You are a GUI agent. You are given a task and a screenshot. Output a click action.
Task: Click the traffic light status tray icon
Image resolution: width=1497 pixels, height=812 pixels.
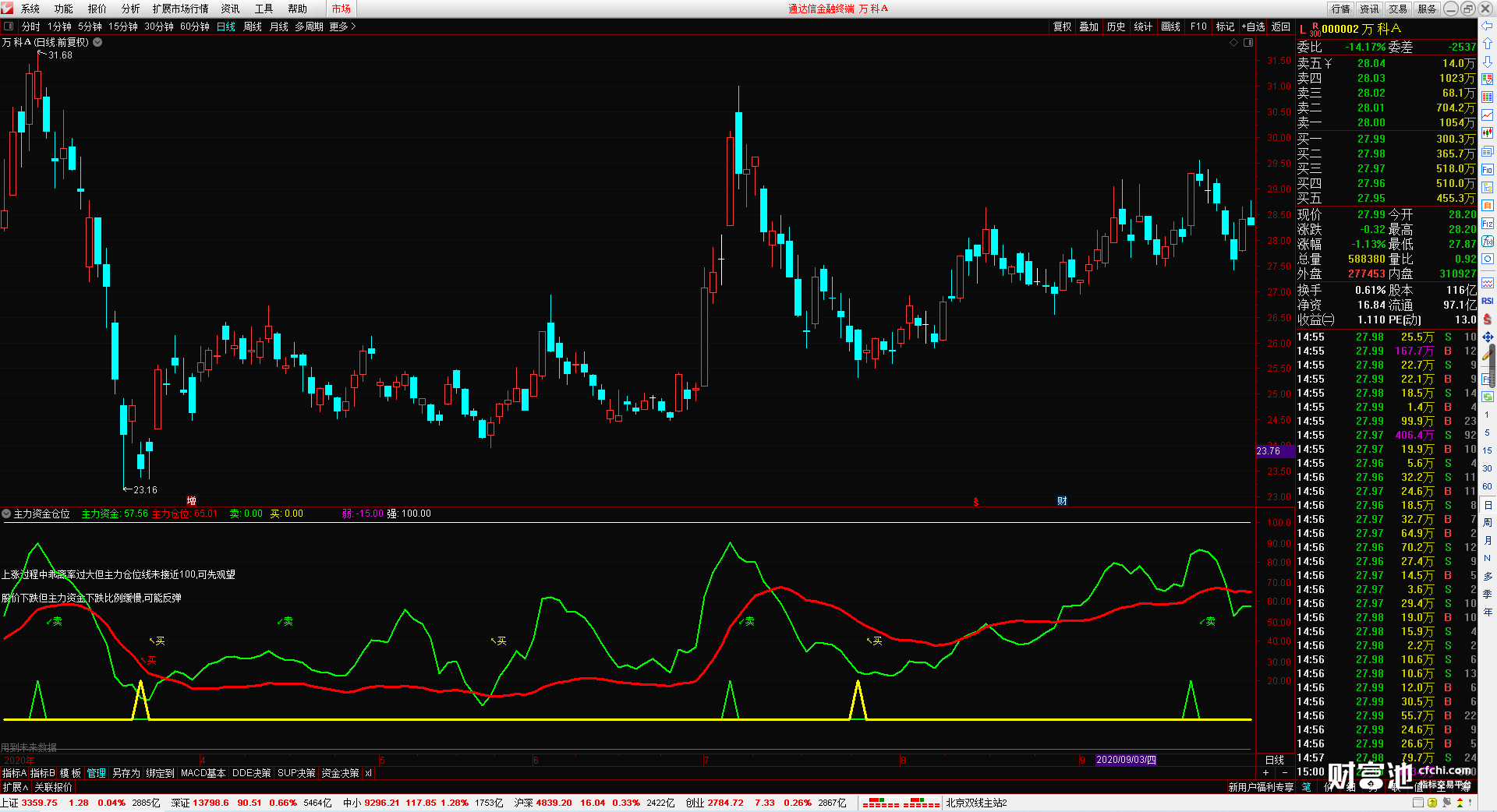tap(1460, 803)
